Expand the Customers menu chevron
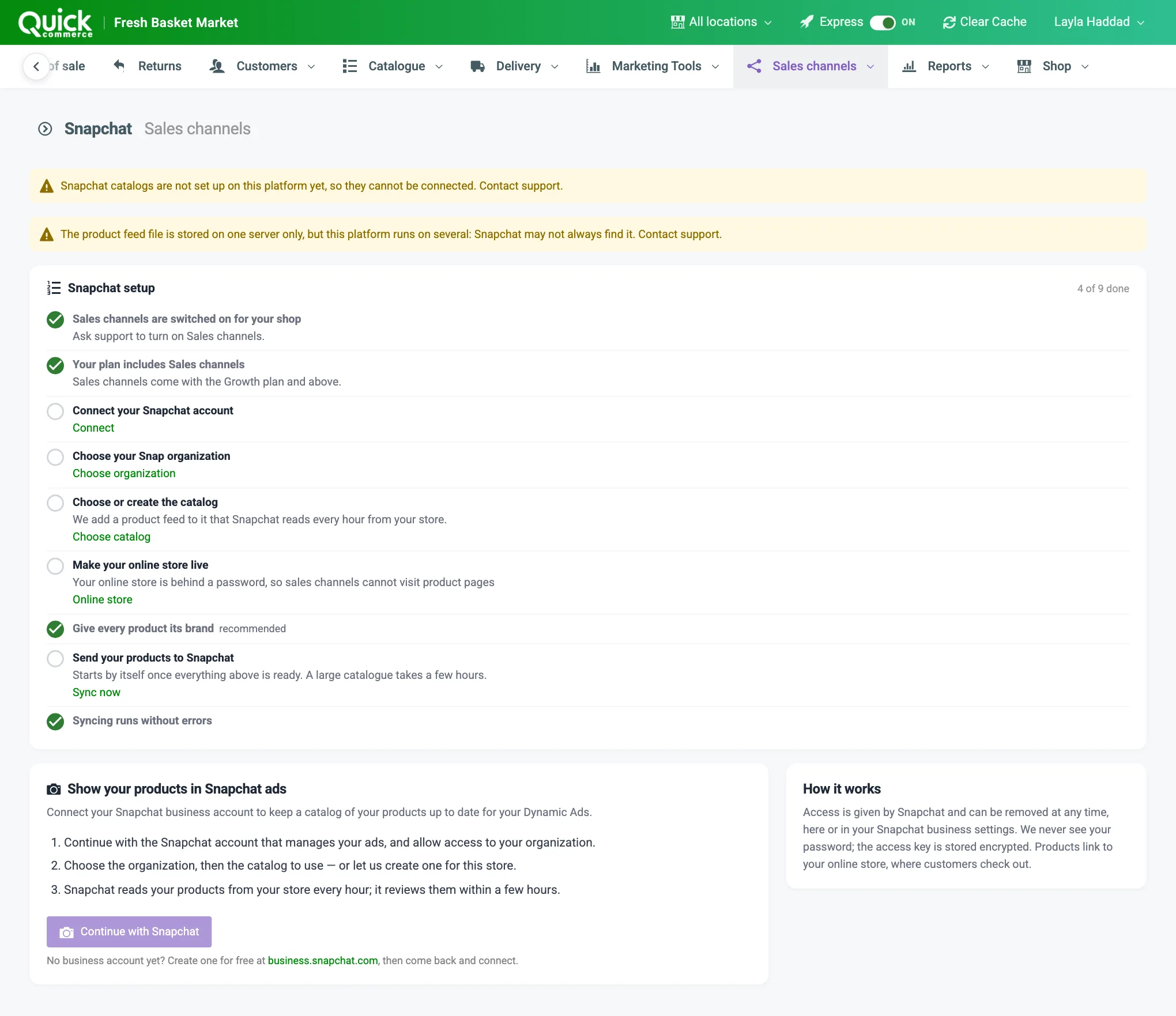Viewport: 1176px width, 1016px height. 311,67
